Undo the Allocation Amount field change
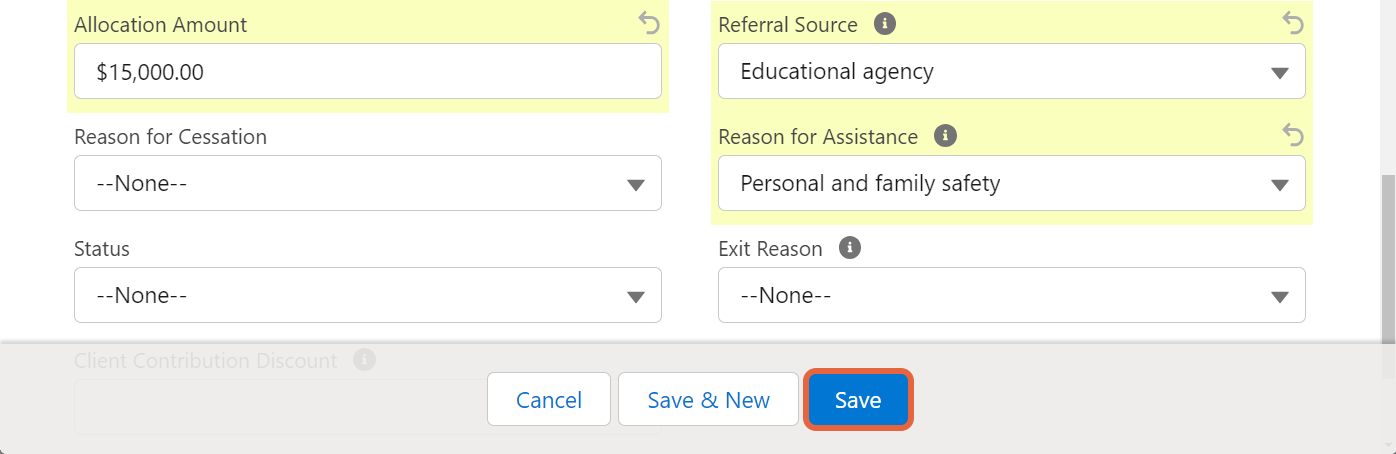This screenshot has height=454, width=1396. (649, 22)
